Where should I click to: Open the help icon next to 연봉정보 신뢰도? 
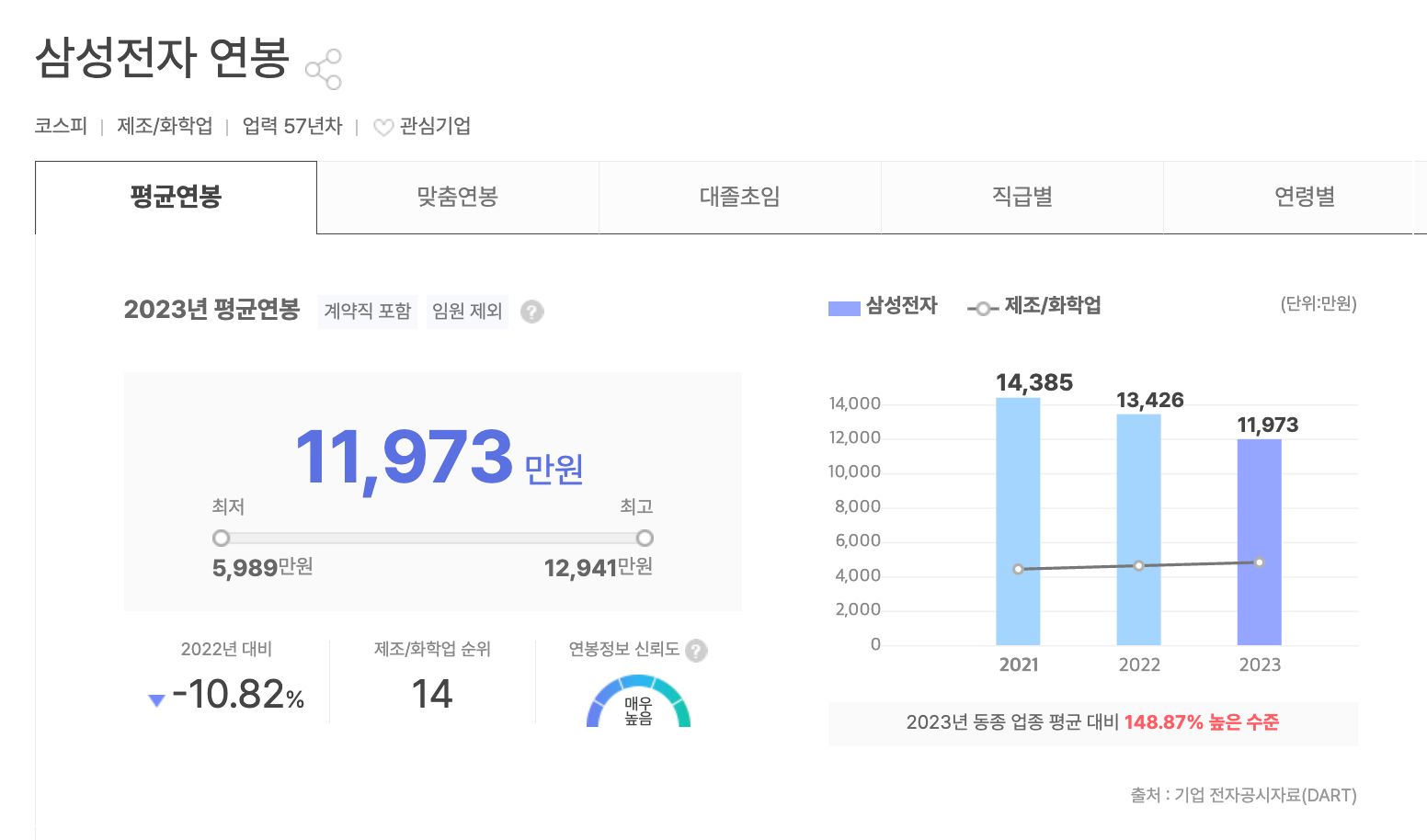(697, 651)
